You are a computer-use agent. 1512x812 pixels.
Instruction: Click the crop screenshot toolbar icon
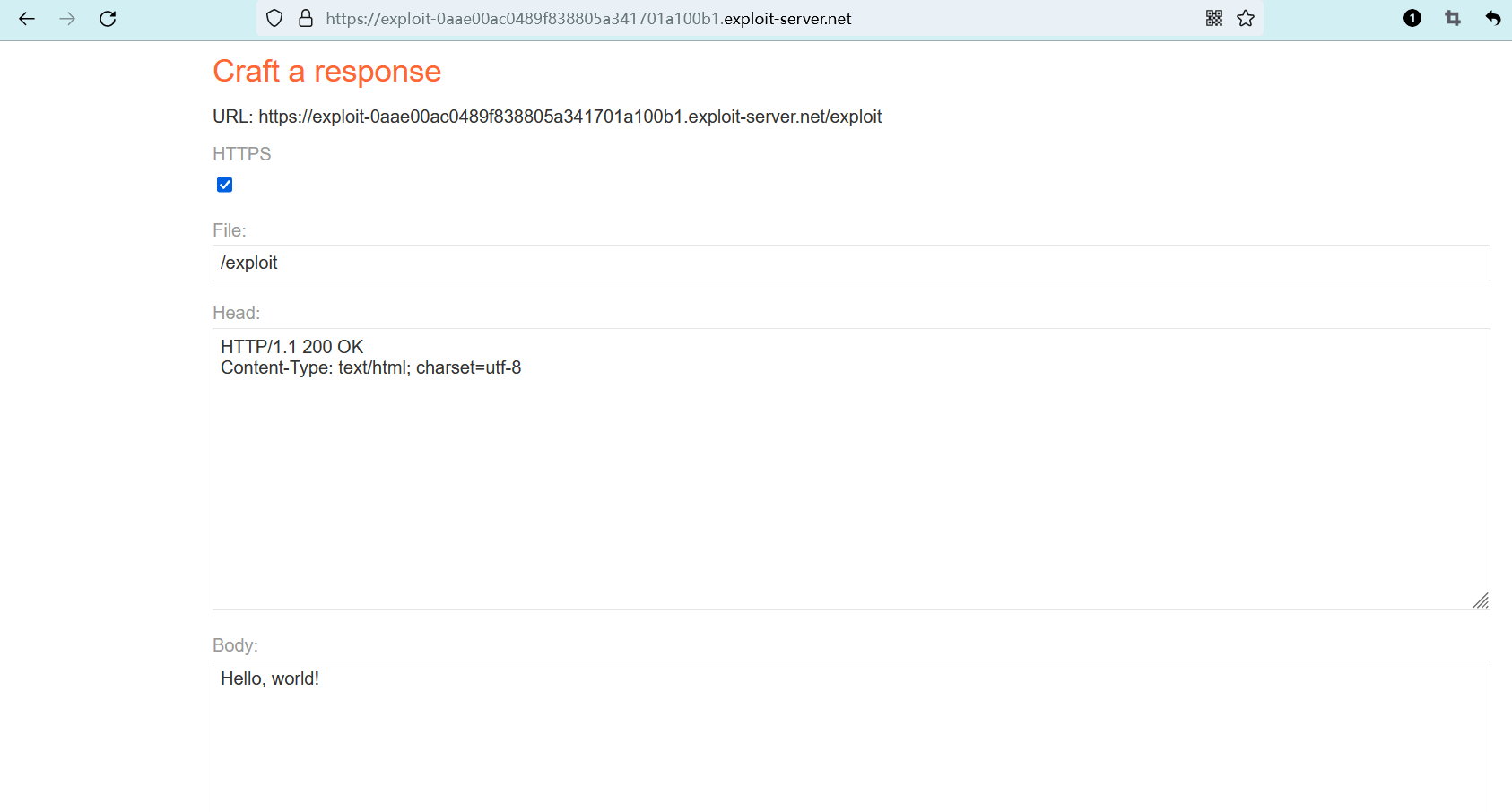1453,18
